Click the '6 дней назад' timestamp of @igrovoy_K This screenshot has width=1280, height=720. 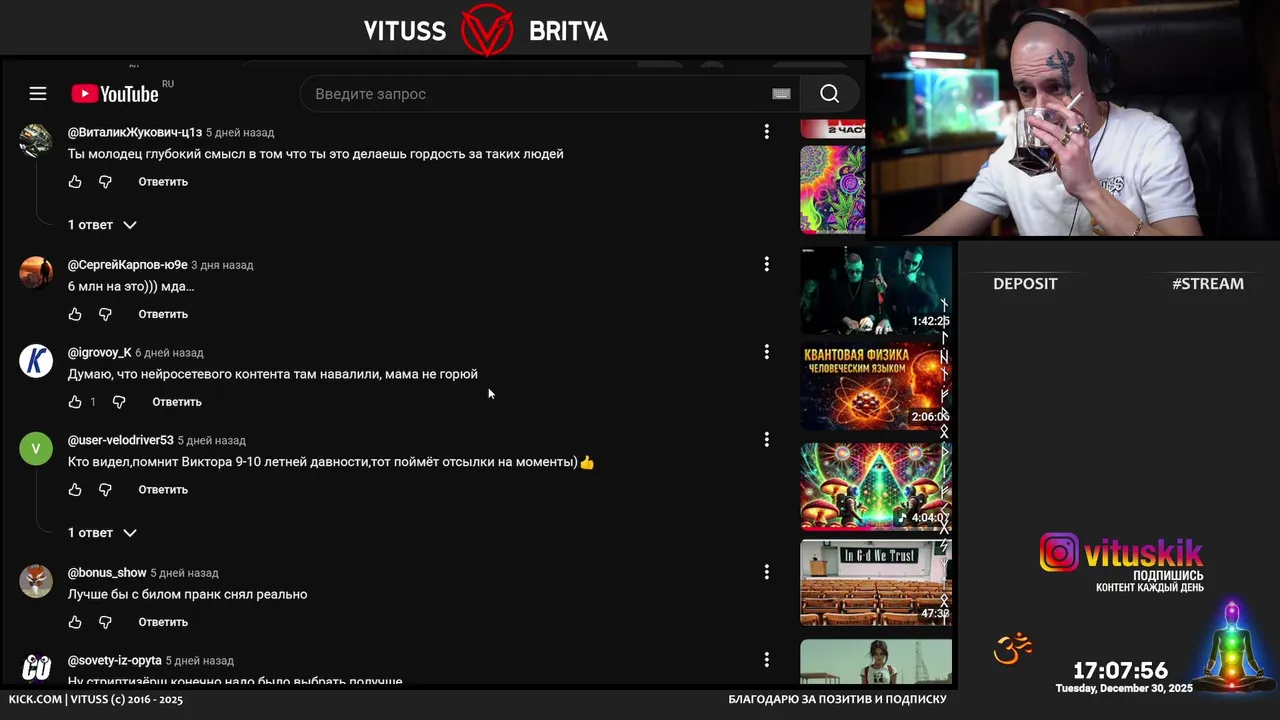click(x=169, y=353)
